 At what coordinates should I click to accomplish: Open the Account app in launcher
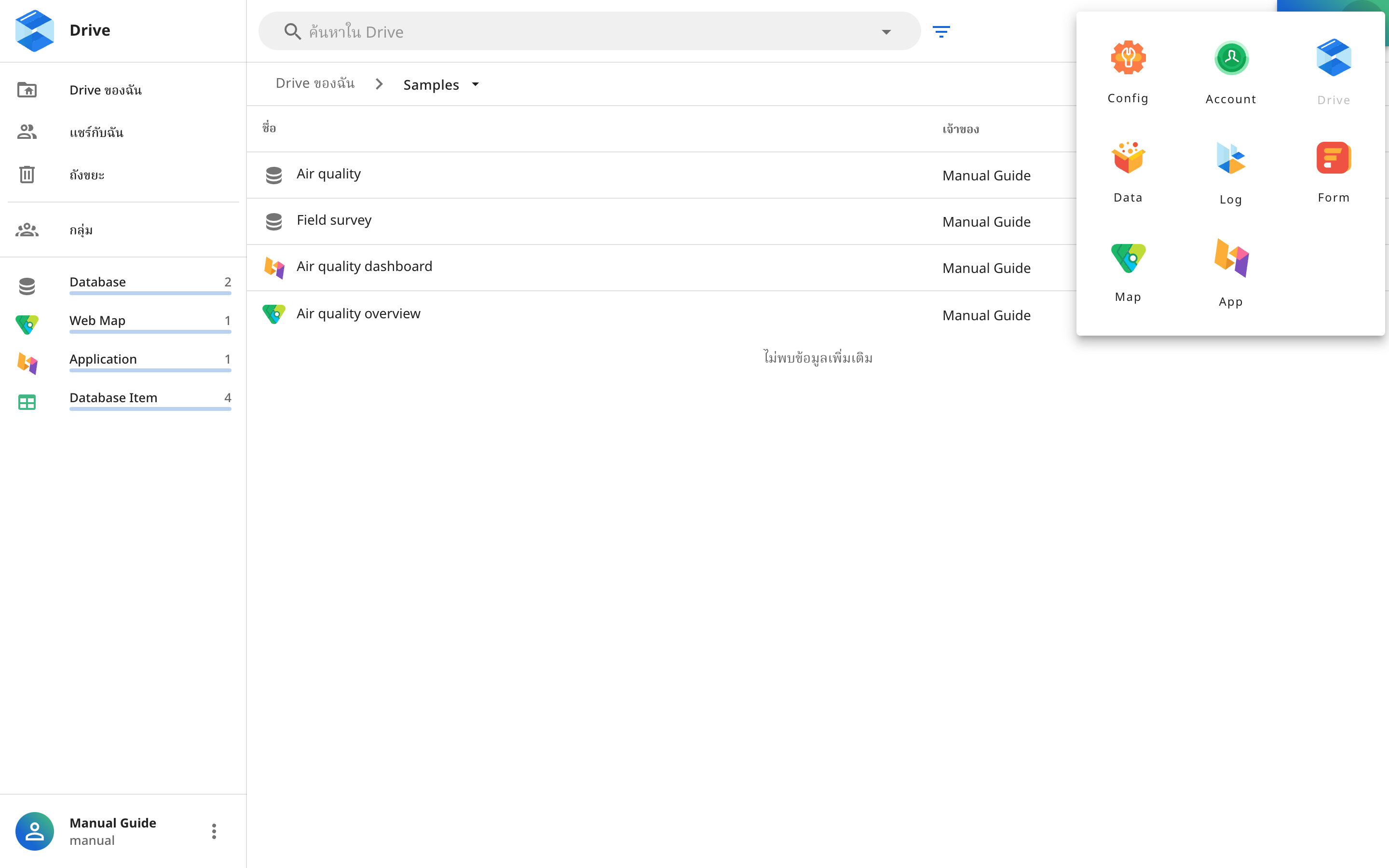pyautogui.click(x=1231, y=73)
